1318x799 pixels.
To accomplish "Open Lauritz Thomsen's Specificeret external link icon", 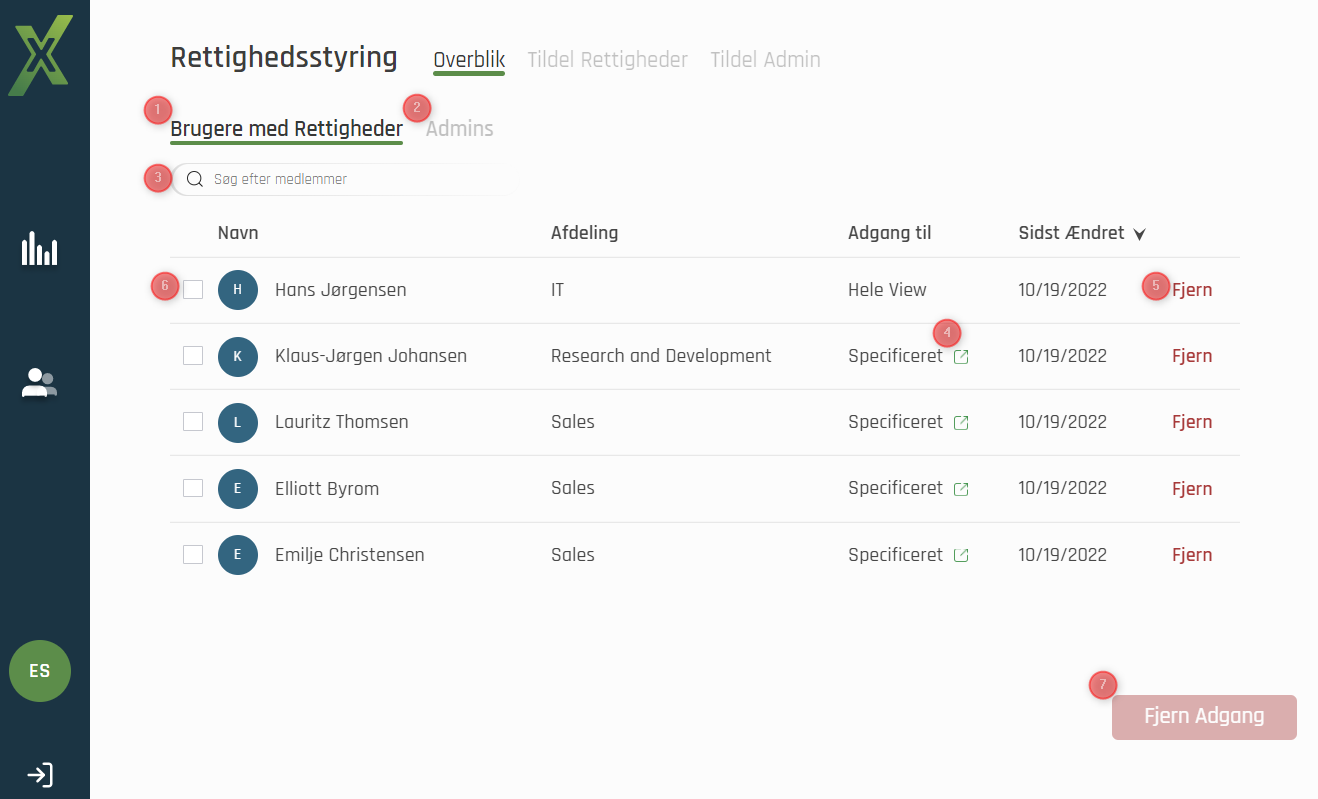I will 961,423.
